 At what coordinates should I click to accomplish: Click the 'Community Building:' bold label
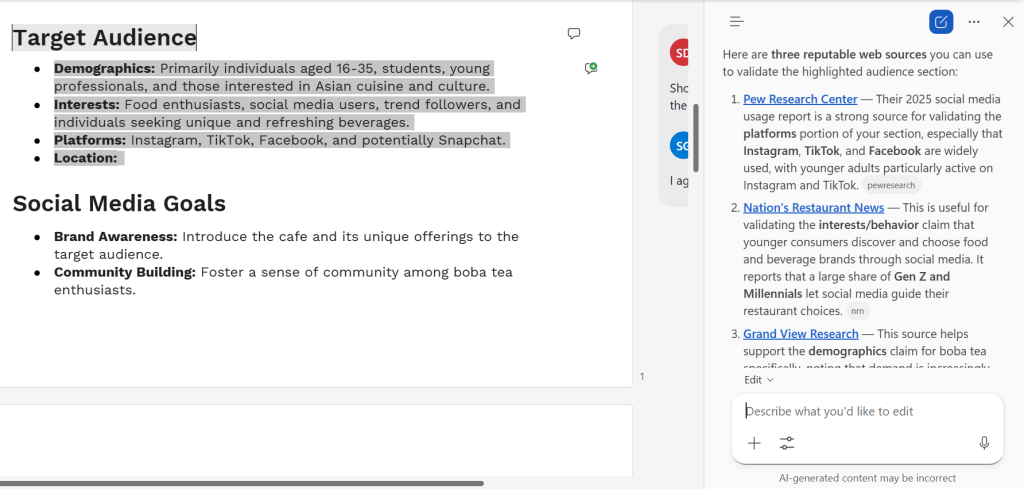point(125,272)
